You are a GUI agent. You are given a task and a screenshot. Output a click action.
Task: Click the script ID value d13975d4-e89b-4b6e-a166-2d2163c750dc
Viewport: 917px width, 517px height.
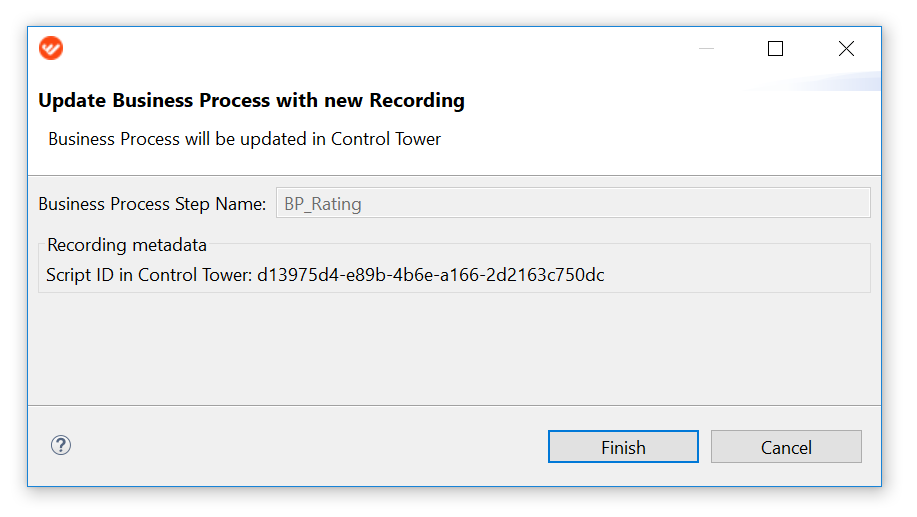point(431,275)
